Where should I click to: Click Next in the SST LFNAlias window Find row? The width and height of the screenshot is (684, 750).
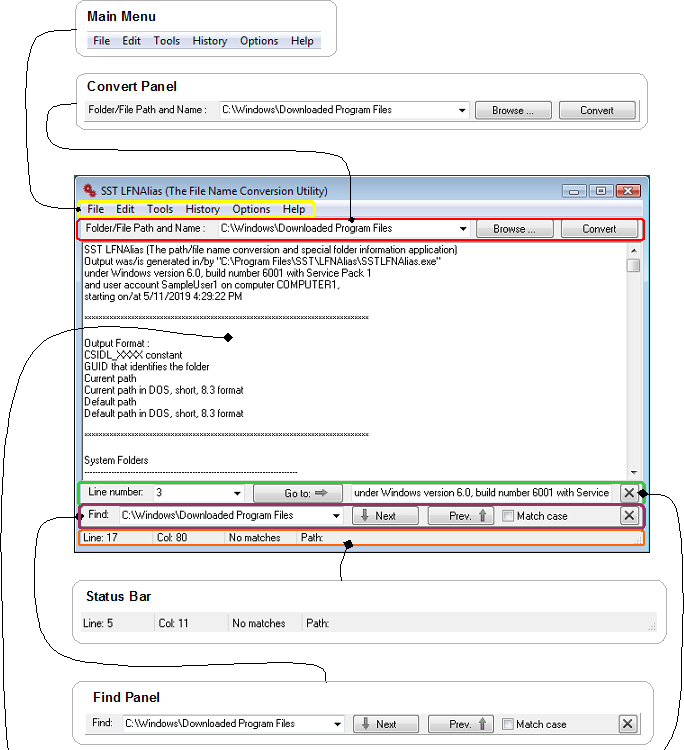(386, 516)
